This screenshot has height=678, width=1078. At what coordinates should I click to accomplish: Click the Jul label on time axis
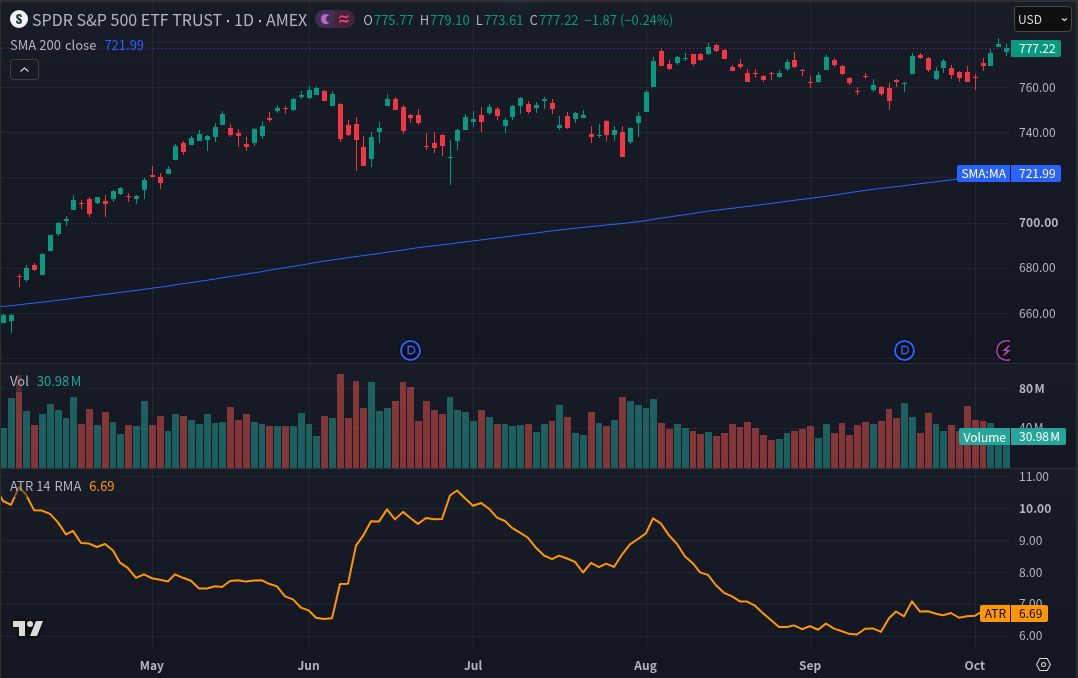[x=473, y=666]
